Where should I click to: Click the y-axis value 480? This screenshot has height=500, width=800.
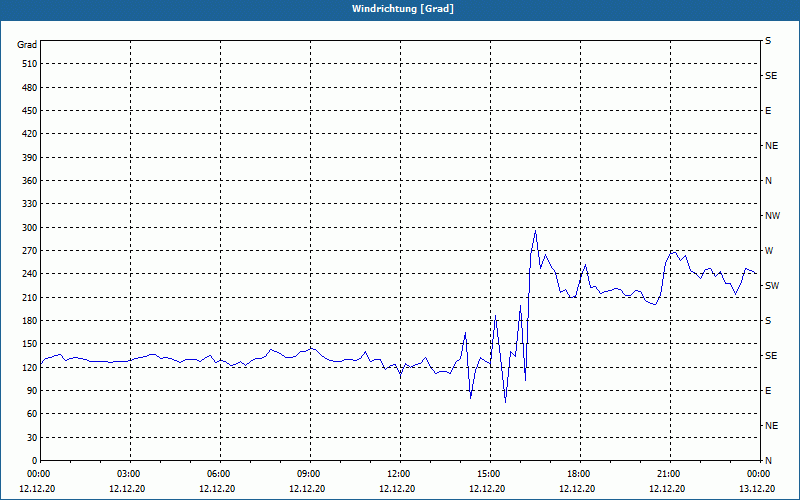click(30, 88)
